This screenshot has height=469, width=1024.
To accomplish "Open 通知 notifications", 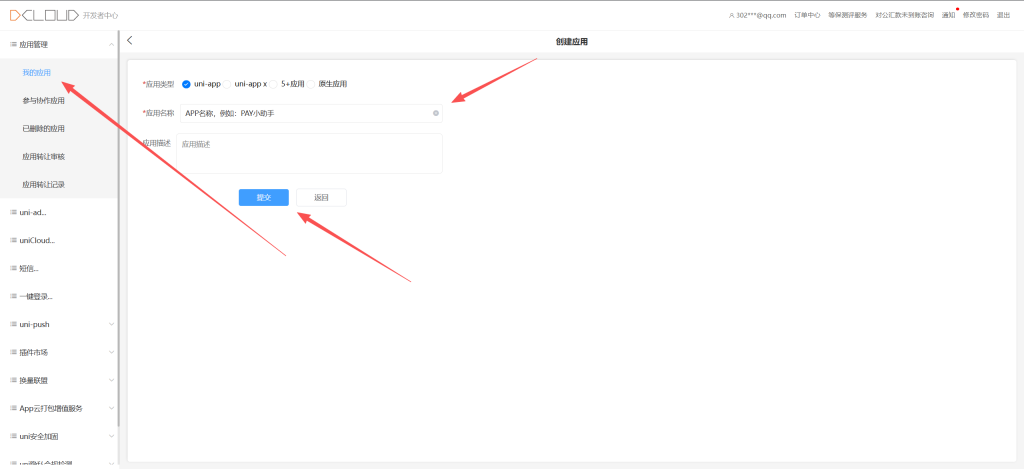I will (x=948, y=16).
